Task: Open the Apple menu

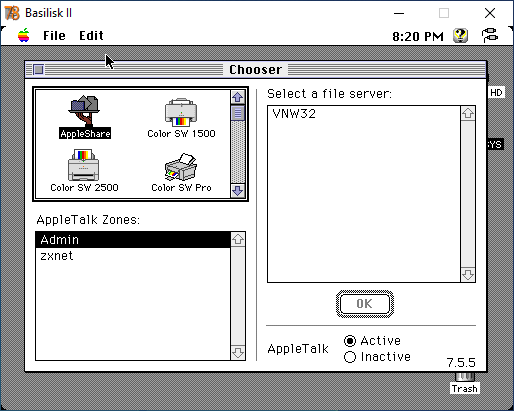Action: coord(24,35)
